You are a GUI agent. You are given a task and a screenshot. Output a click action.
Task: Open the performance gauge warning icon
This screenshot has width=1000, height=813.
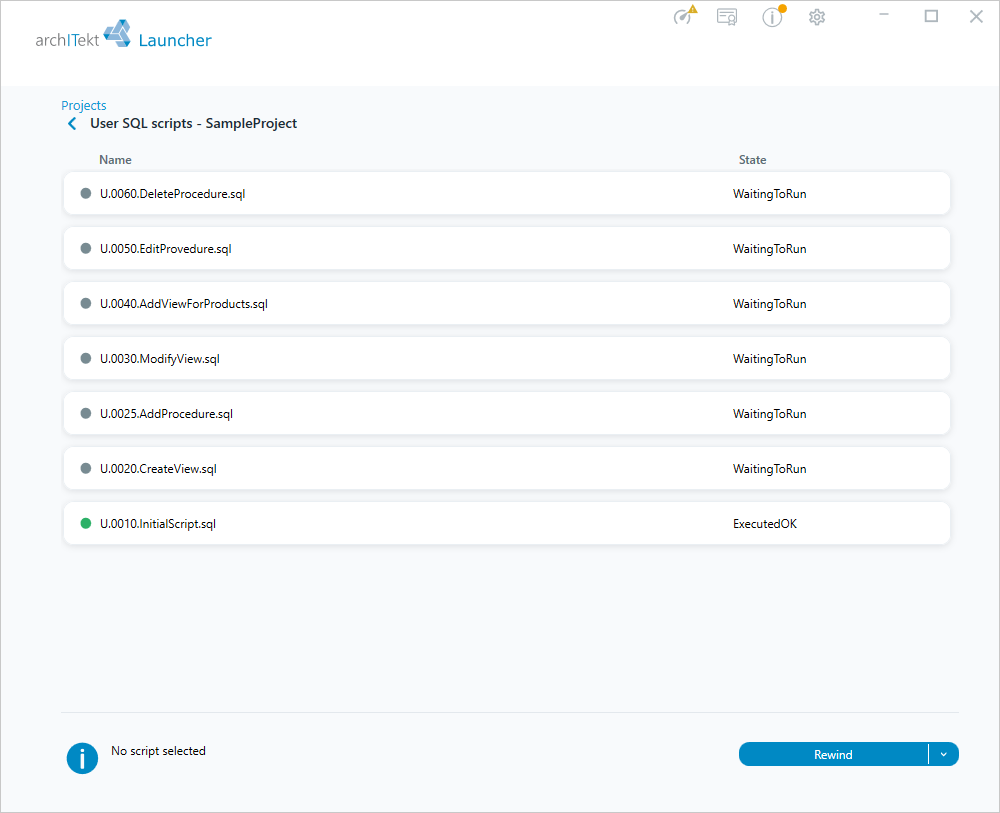pos(685,15)
